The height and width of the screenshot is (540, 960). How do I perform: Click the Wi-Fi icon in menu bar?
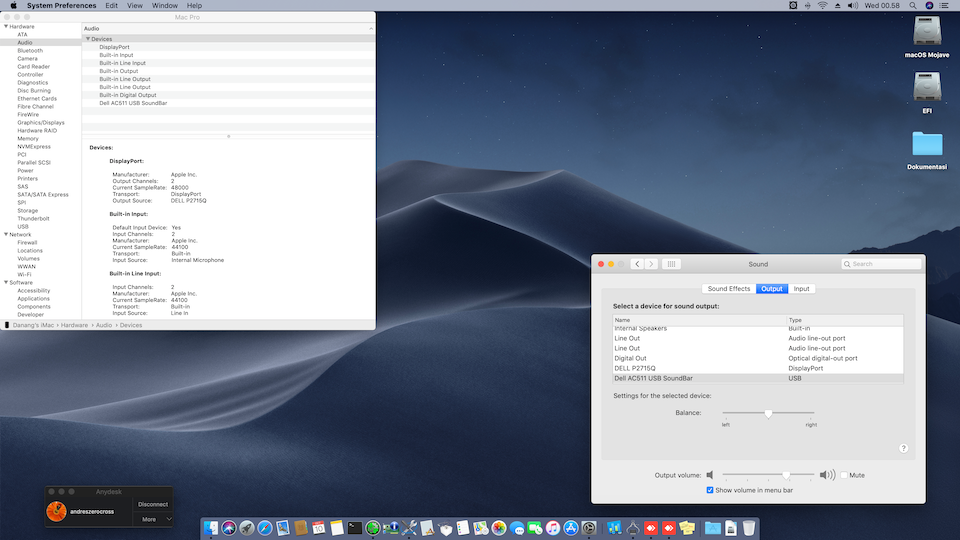(x=822, y=6)
